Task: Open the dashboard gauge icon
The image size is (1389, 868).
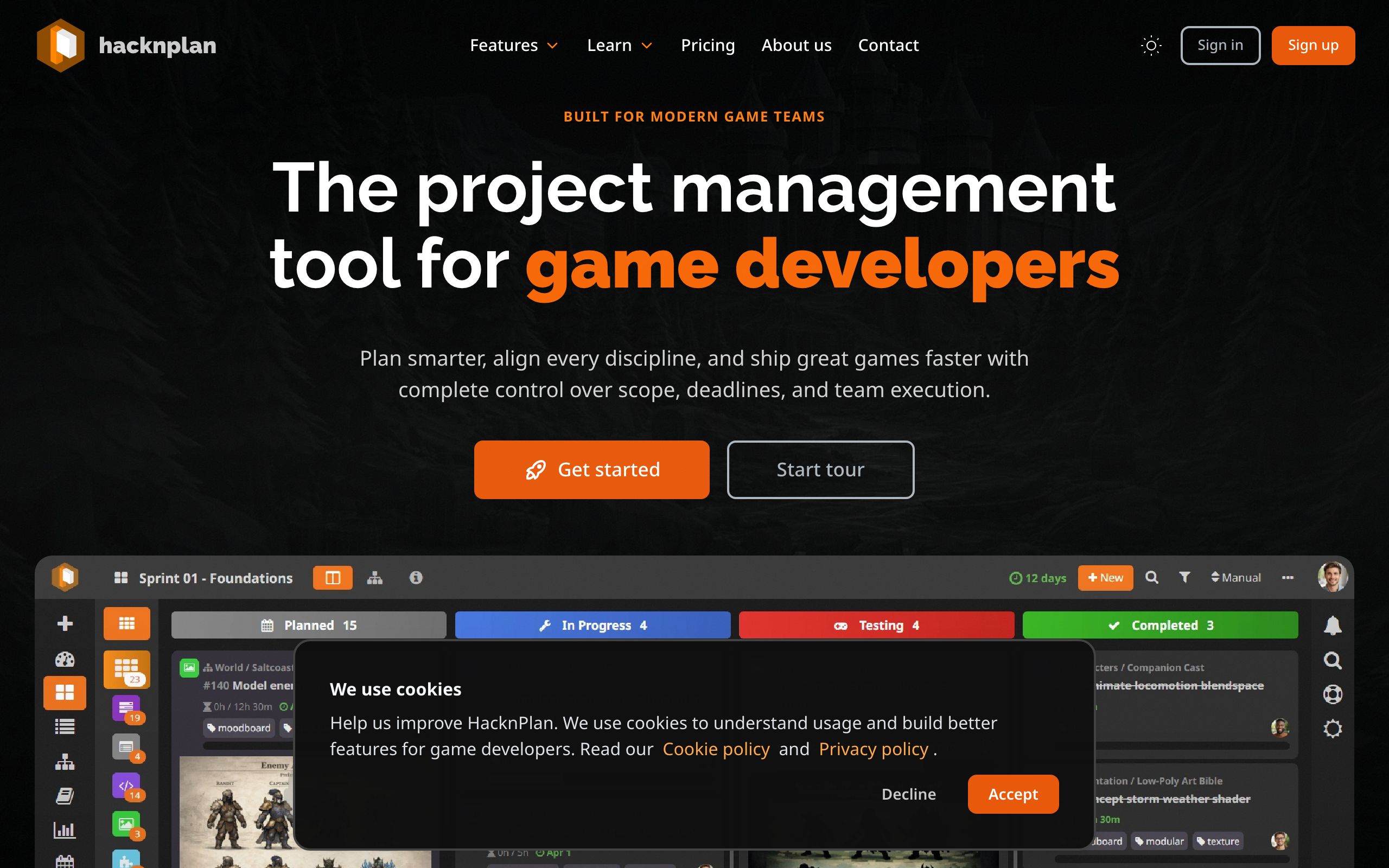Action: tap(65, 659)
